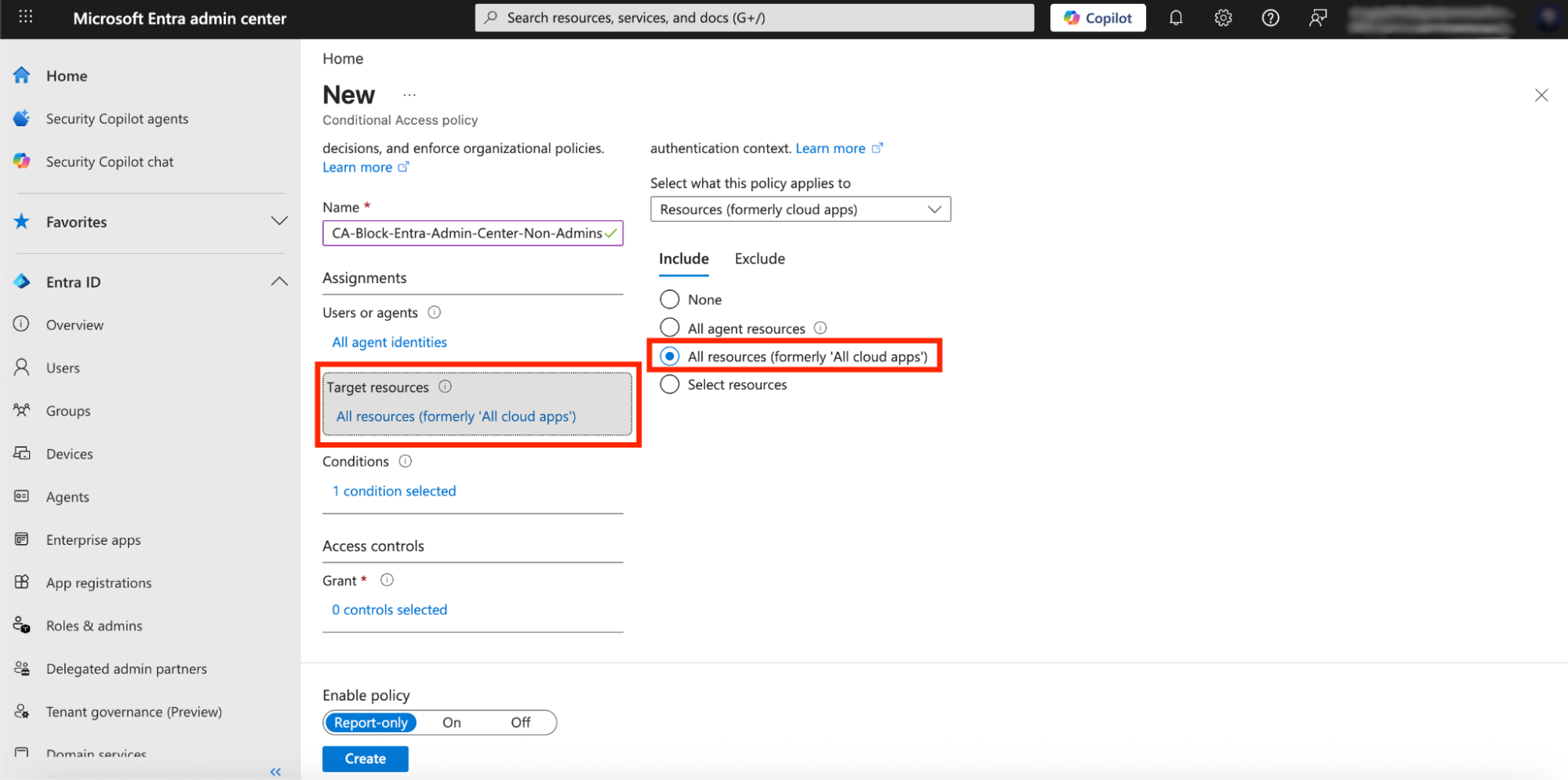
Task: Select the None radio option
Action: tap(669, 299)
